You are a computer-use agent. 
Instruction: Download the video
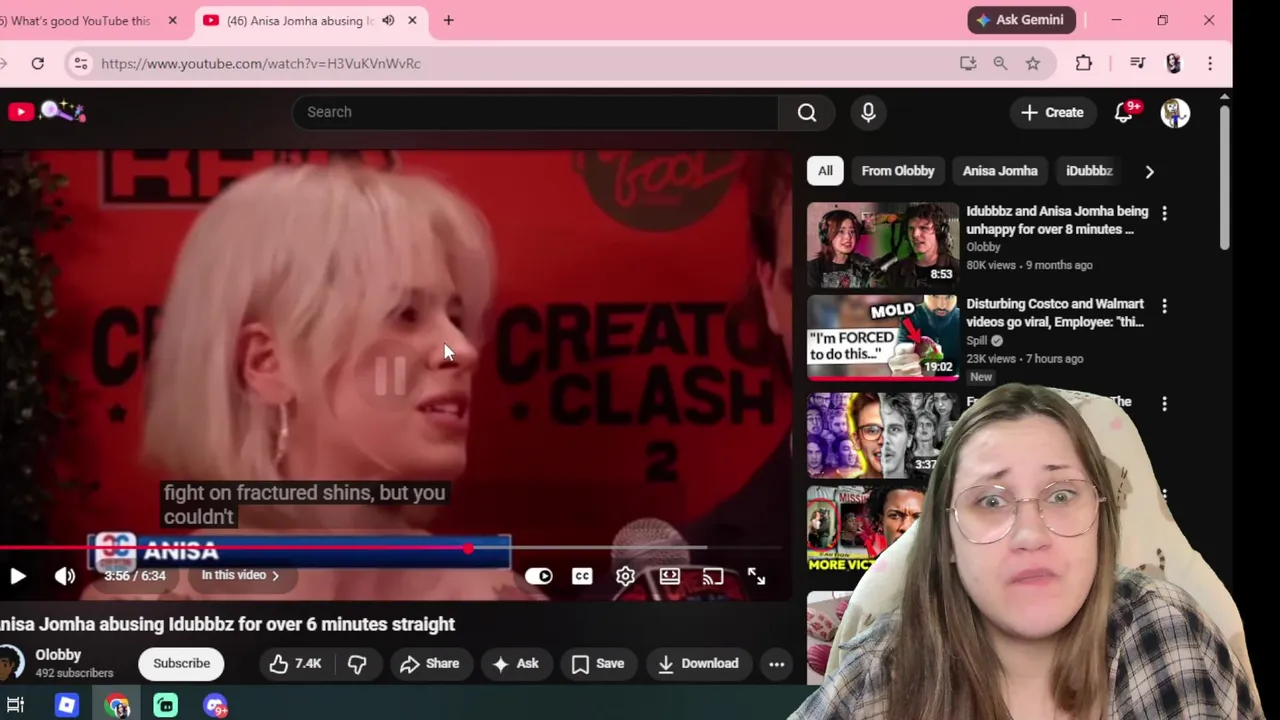coord(698,664)
